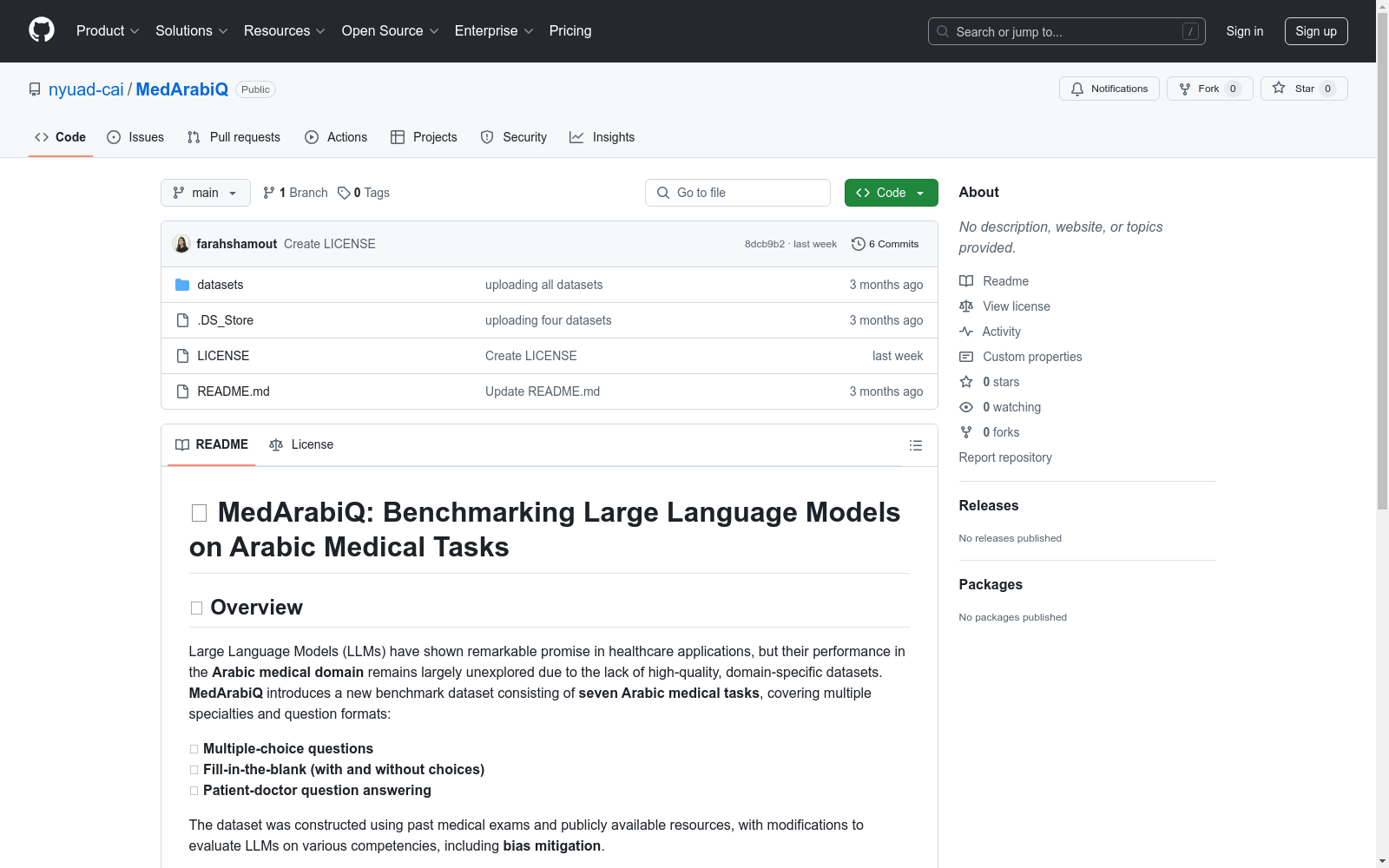Viewport: 1389px width, 868px height.
Task: Switch to the Issues tab
Action: point(135,137)
